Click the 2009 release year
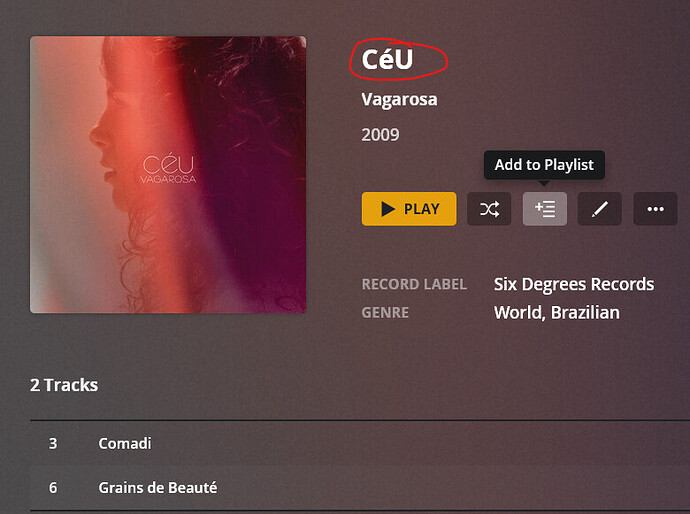 380,135
